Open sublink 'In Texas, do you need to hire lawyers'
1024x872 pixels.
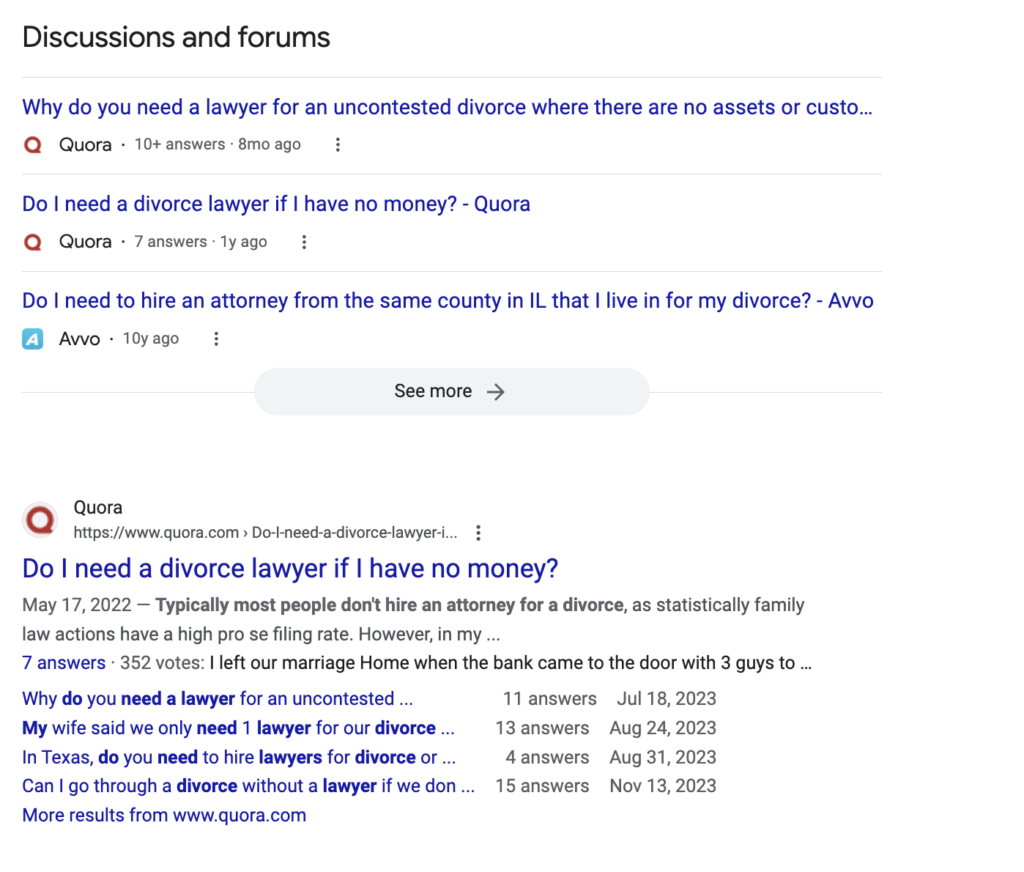coord(239,758)
